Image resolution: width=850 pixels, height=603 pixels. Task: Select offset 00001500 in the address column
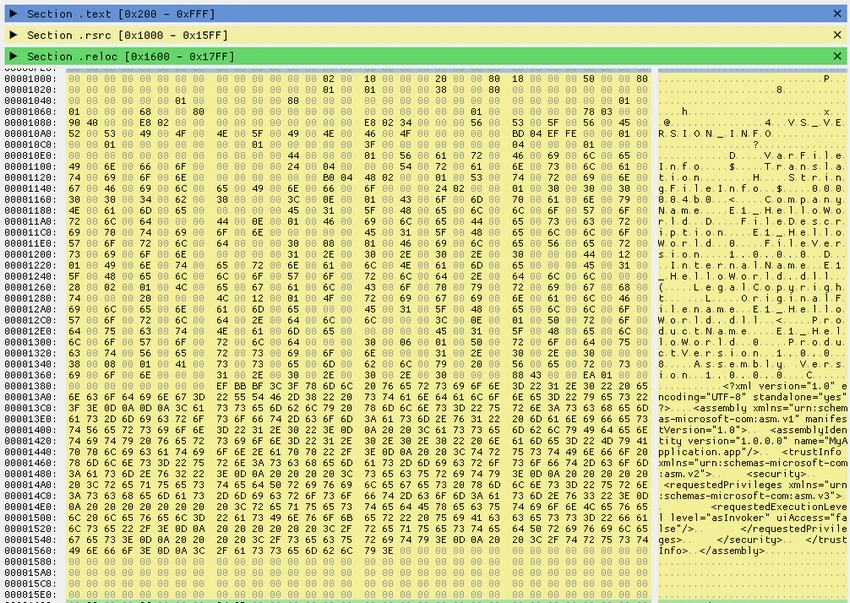pos(30,518)
